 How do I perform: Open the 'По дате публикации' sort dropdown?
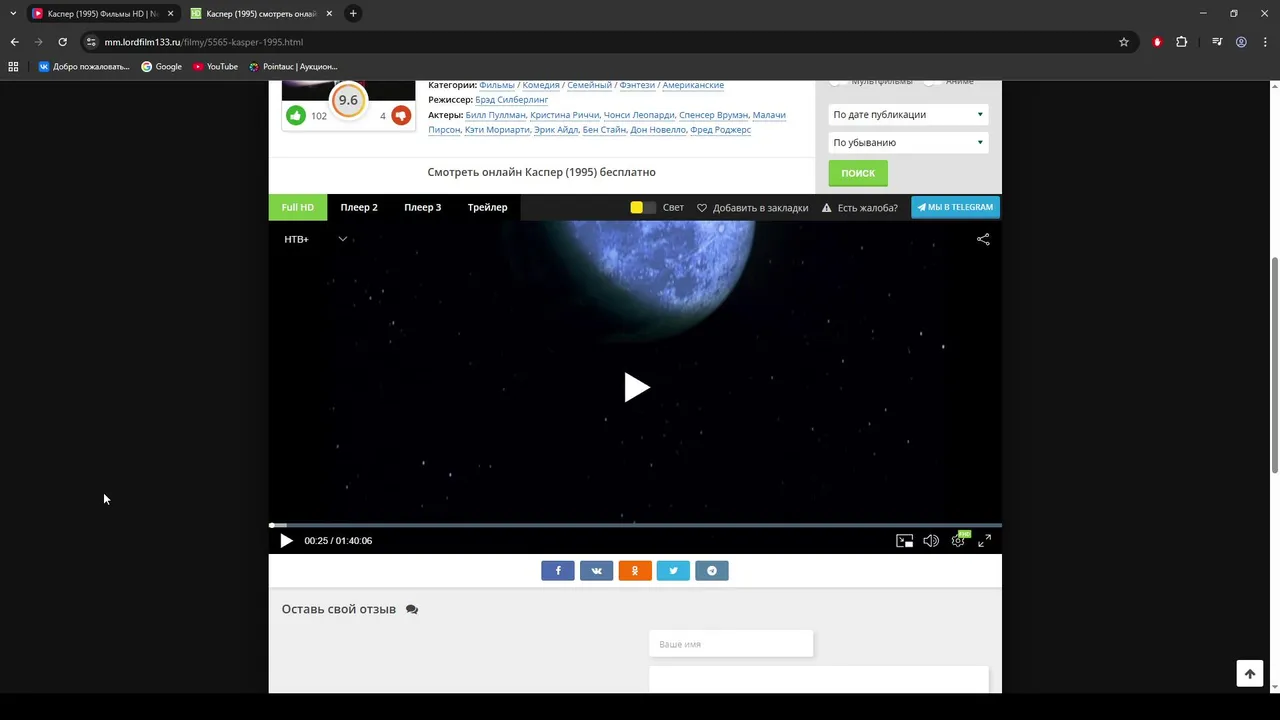click(908, 115)
